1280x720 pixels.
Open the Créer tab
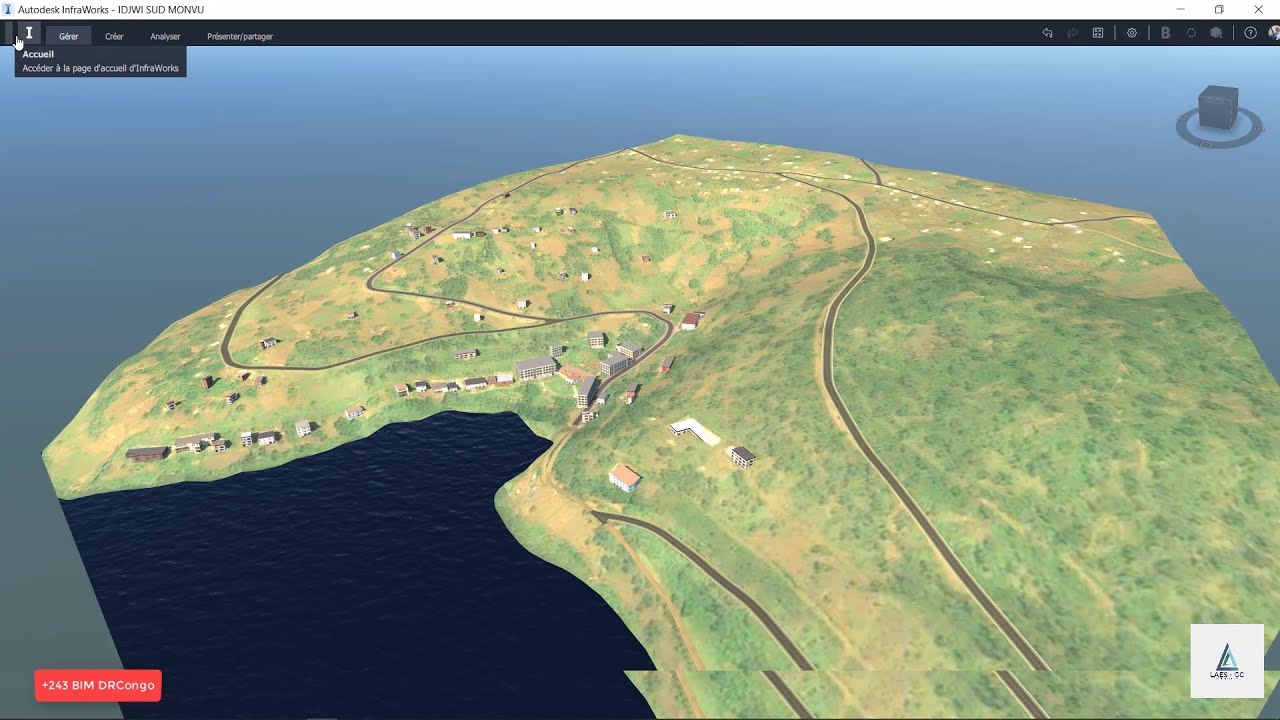[114, 36]
